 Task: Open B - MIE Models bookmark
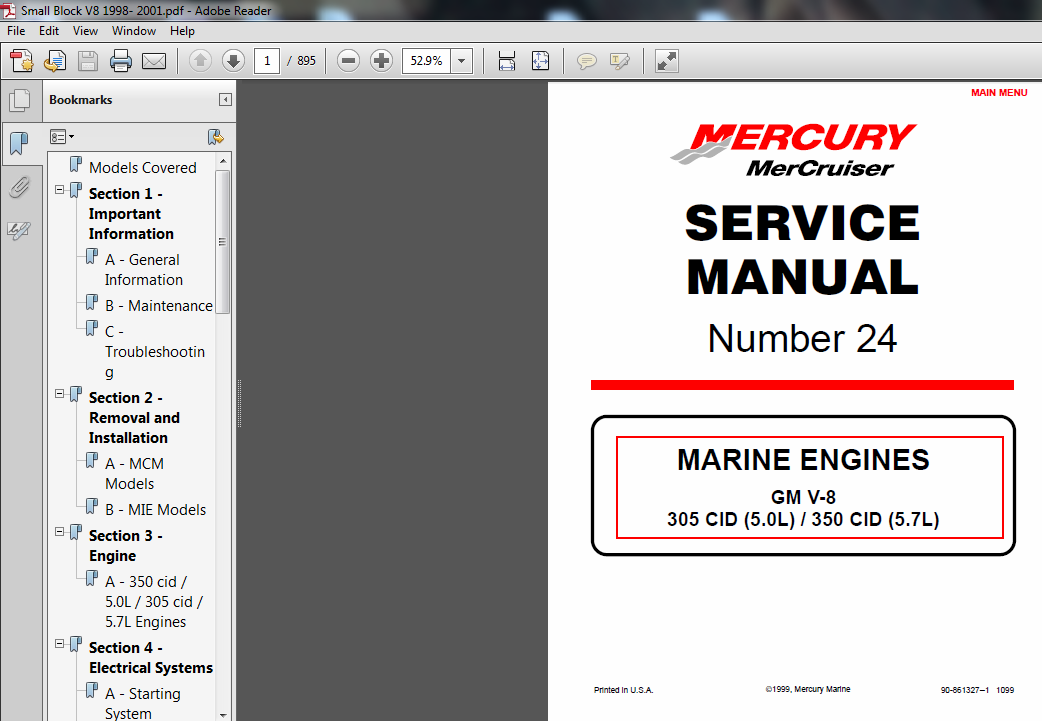pos(156,510)
